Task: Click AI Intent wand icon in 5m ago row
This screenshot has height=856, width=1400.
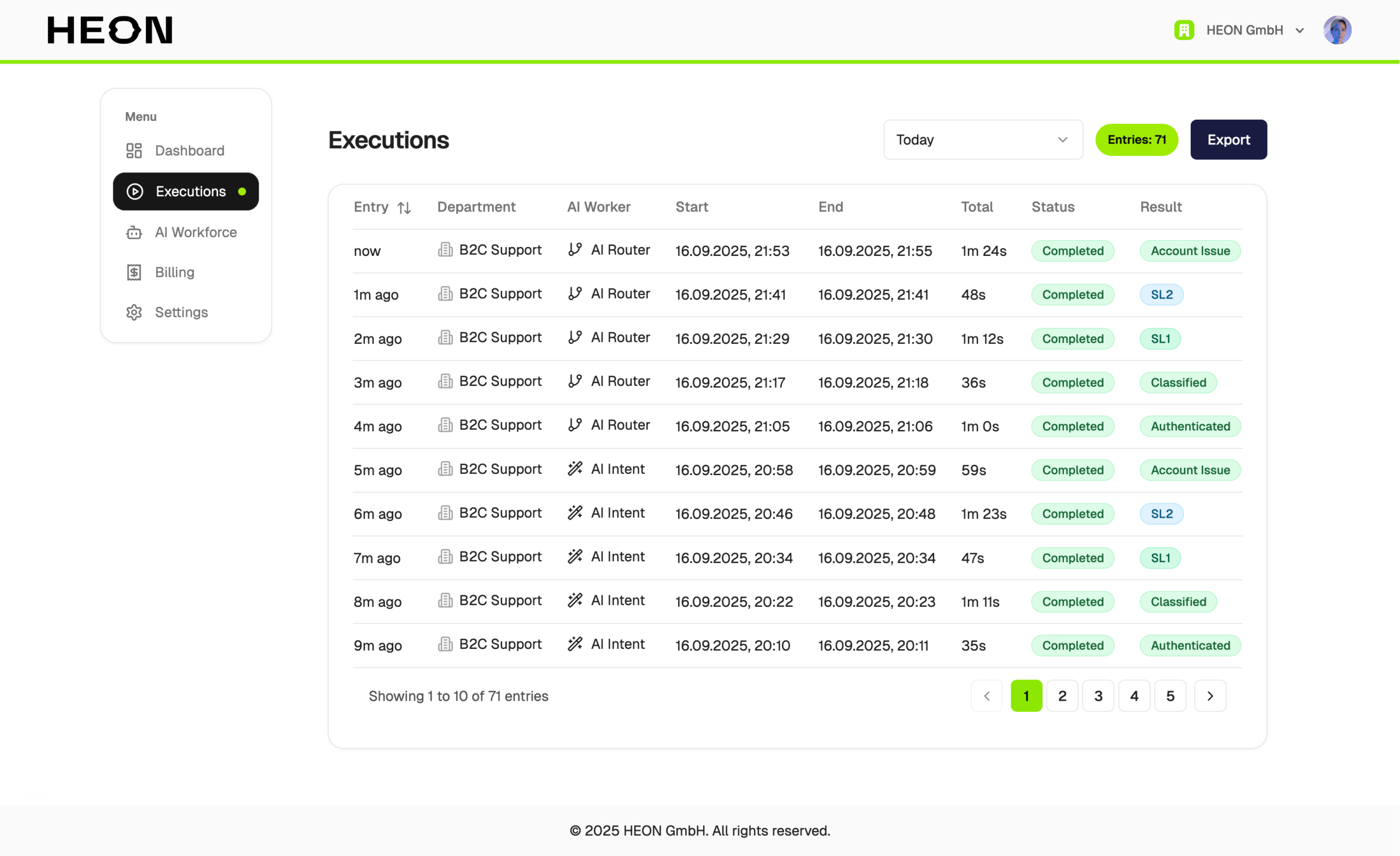Action: pos(575,468)
